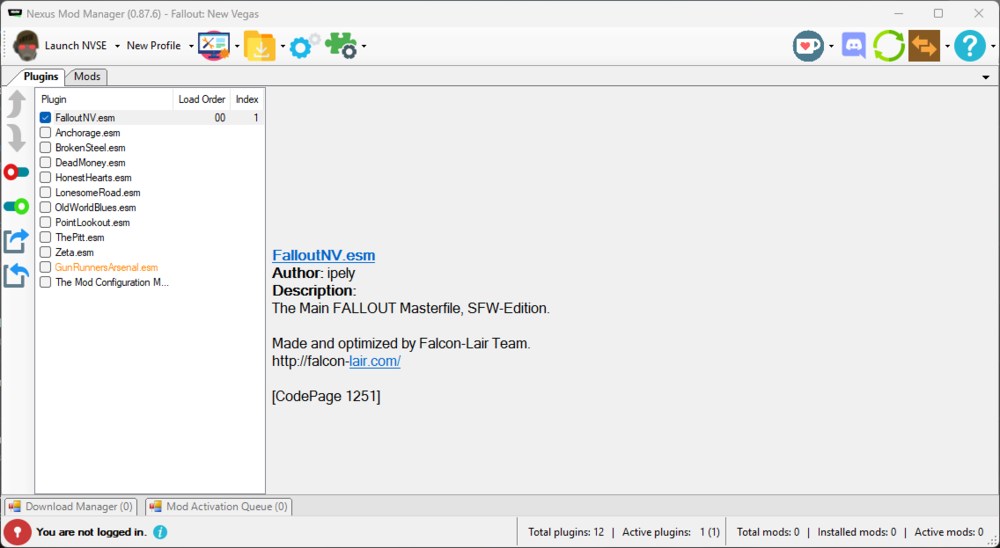
Task: Open the Download Manager (0) tab
Action: pyautogui.click(x=71, y=507)
